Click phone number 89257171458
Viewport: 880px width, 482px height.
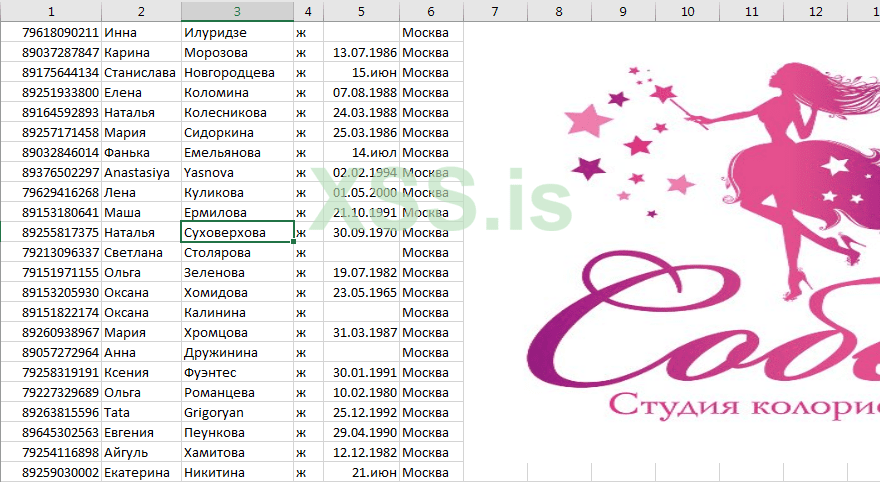[51, 132]
